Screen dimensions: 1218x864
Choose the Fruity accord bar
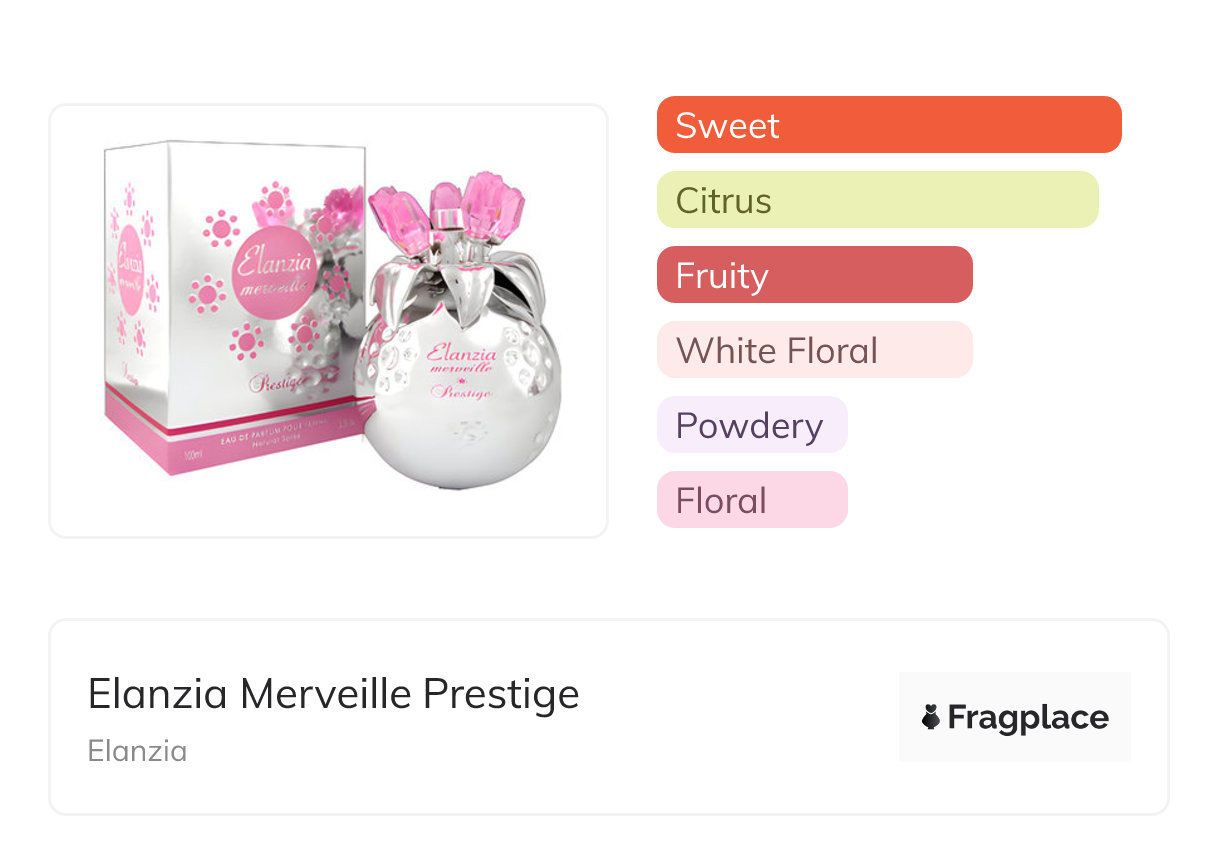coord(814,275)
